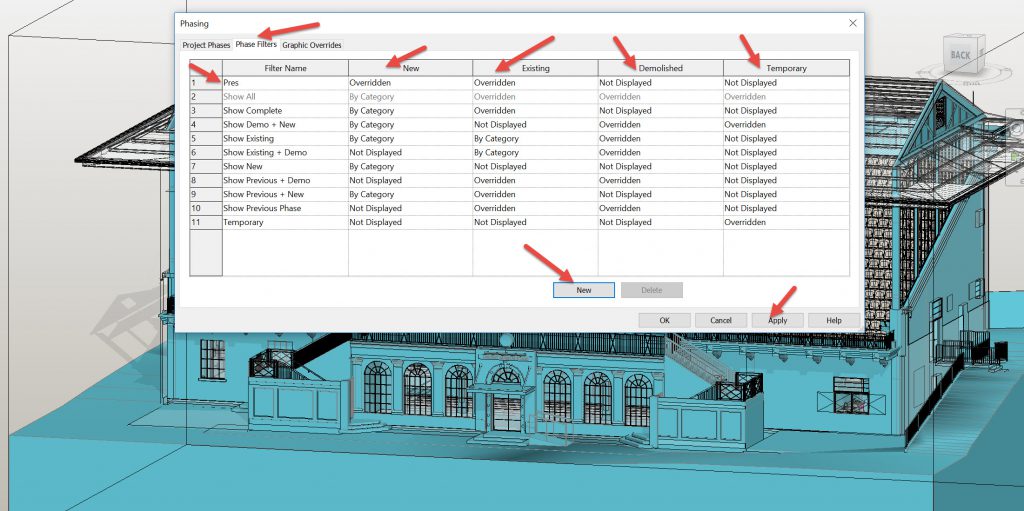The width and height of the screenshot is (1024, 511).
Task: Click the Cancel button
Action: [721, 320]
